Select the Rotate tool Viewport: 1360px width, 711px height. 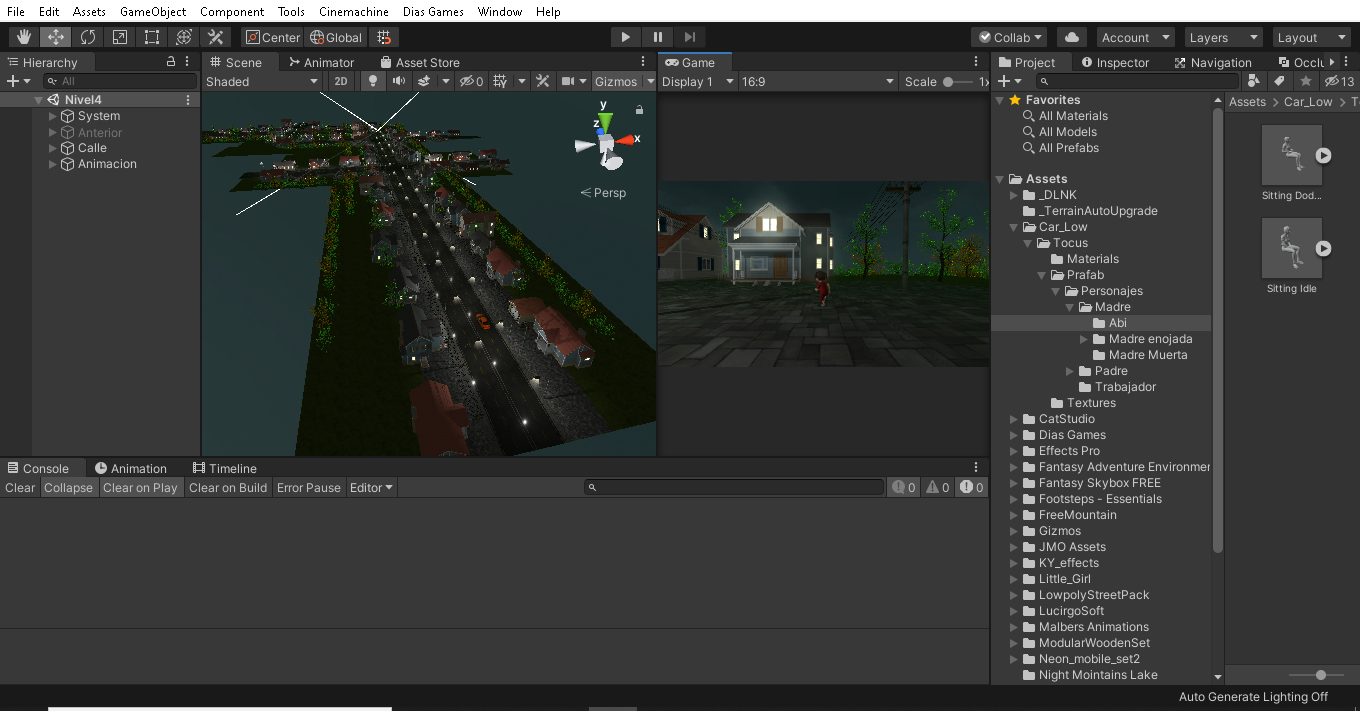click(x=88, y=37)
